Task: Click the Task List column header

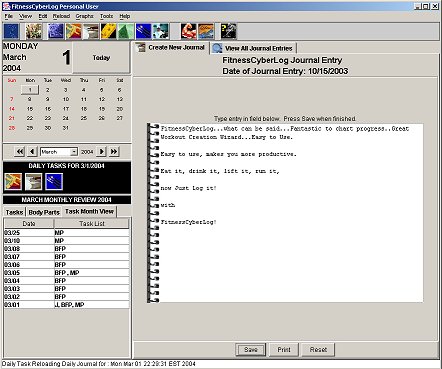Action: coord(92,224)
